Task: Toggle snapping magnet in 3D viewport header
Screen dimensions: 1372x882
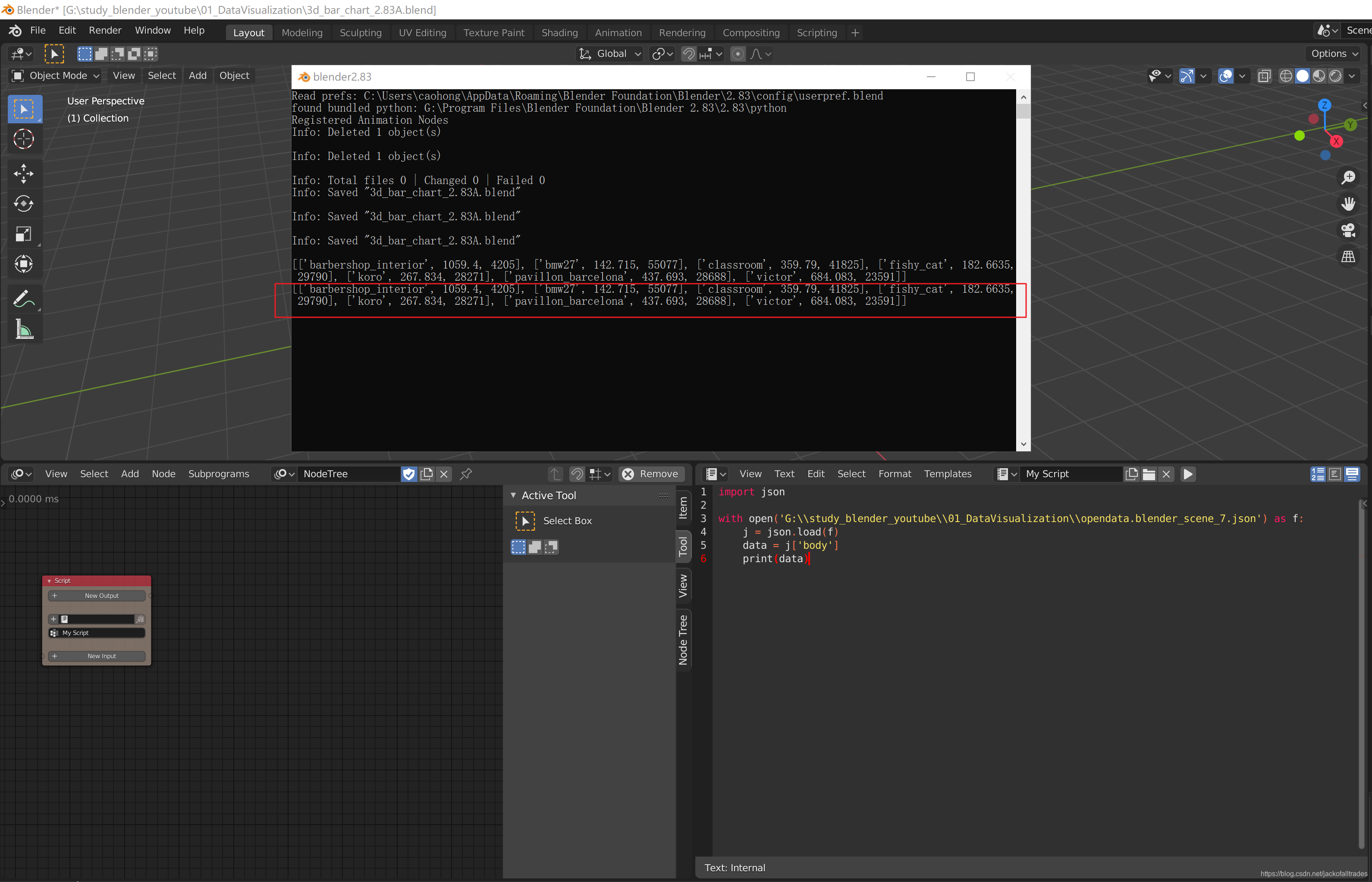Action: pyautogui.click(x=688, y=54)
